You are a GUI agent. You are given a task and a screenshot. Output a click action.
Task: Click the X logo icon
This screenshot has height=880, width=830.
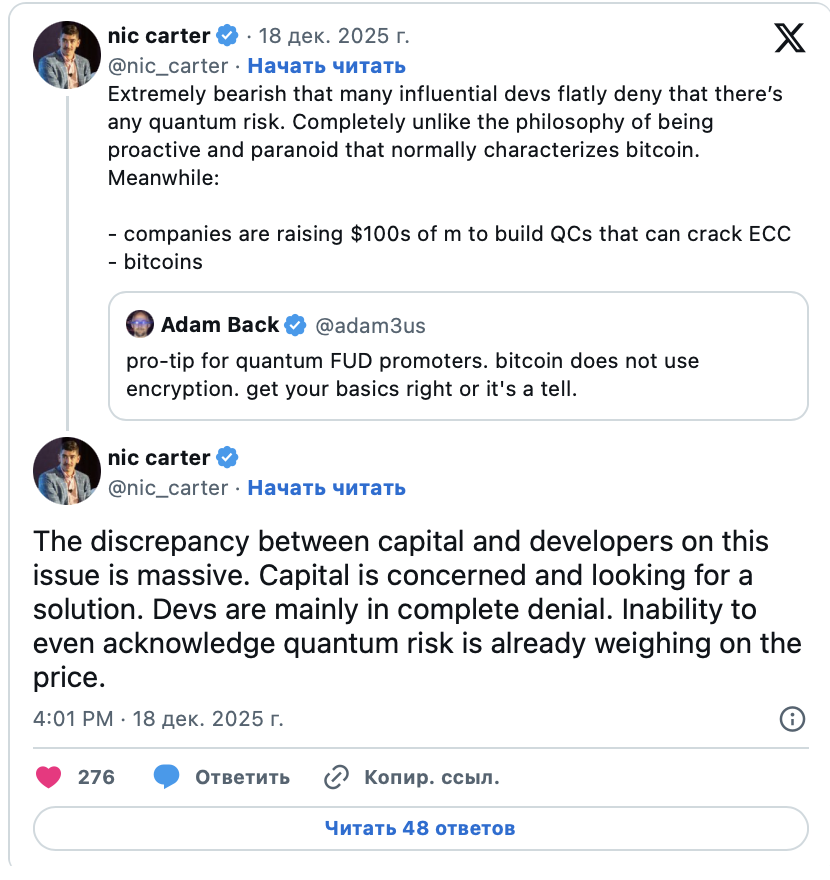tap(789, 38)
